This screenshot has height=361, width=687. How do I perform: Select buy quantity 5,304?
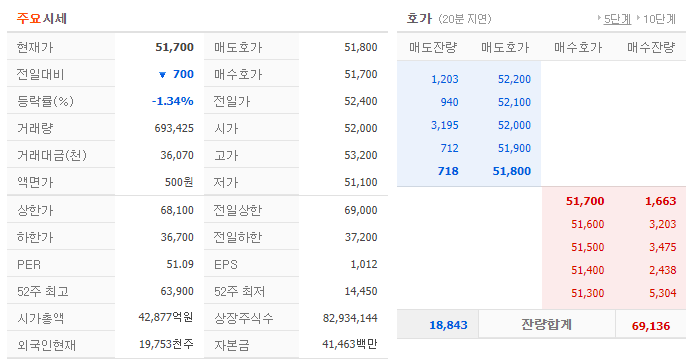(662, 293)
